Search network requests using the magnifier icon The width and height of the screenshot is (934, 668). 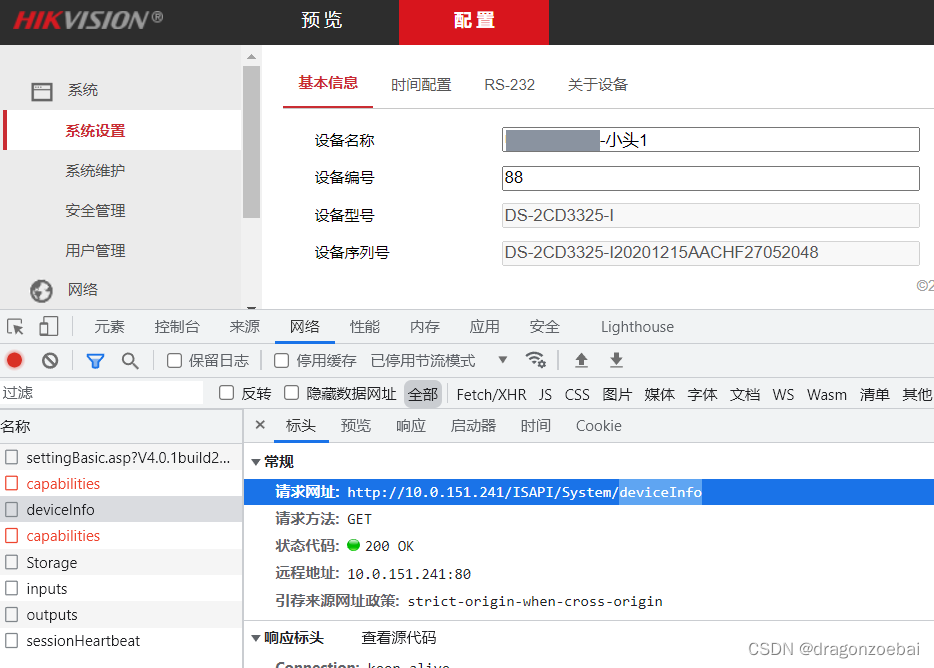130,360
